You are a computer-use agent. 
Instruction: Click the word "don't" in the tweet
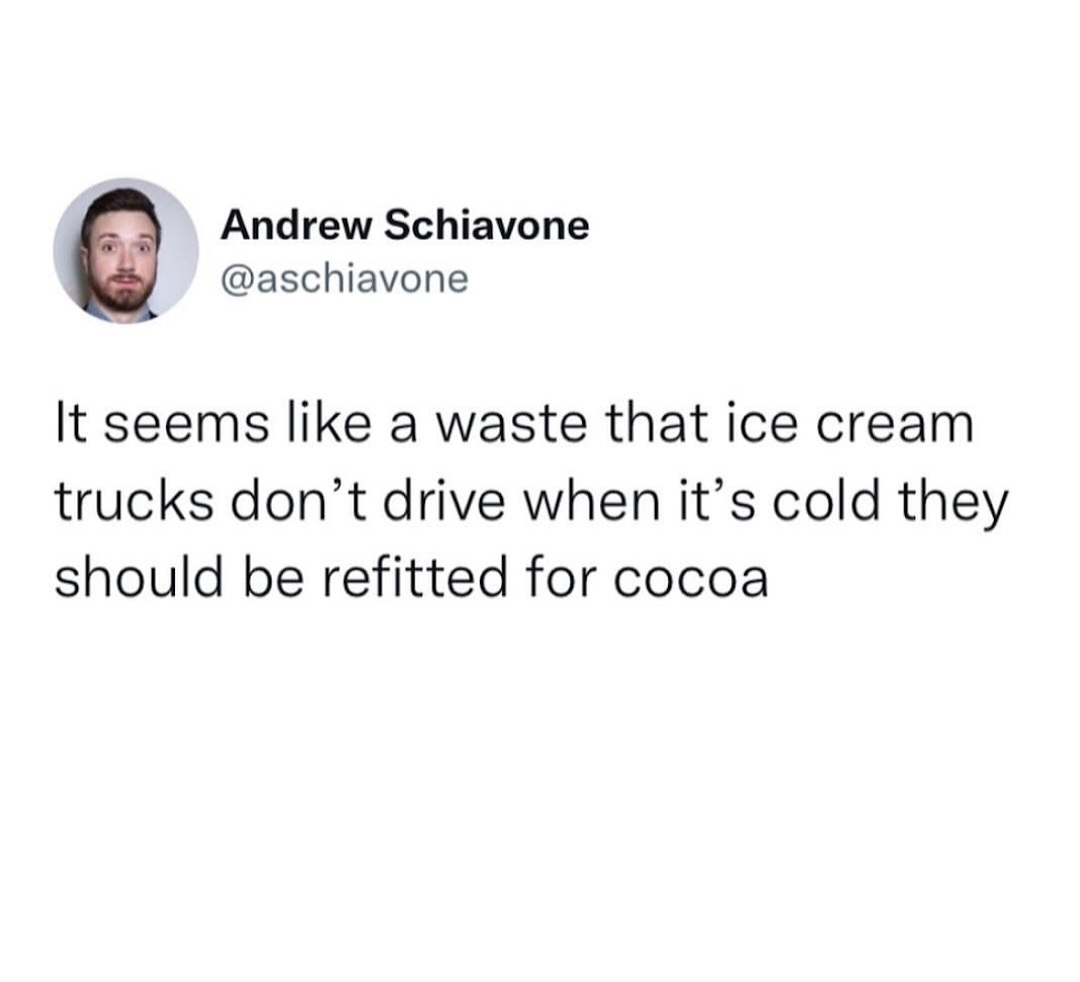[x=299, y=500]
